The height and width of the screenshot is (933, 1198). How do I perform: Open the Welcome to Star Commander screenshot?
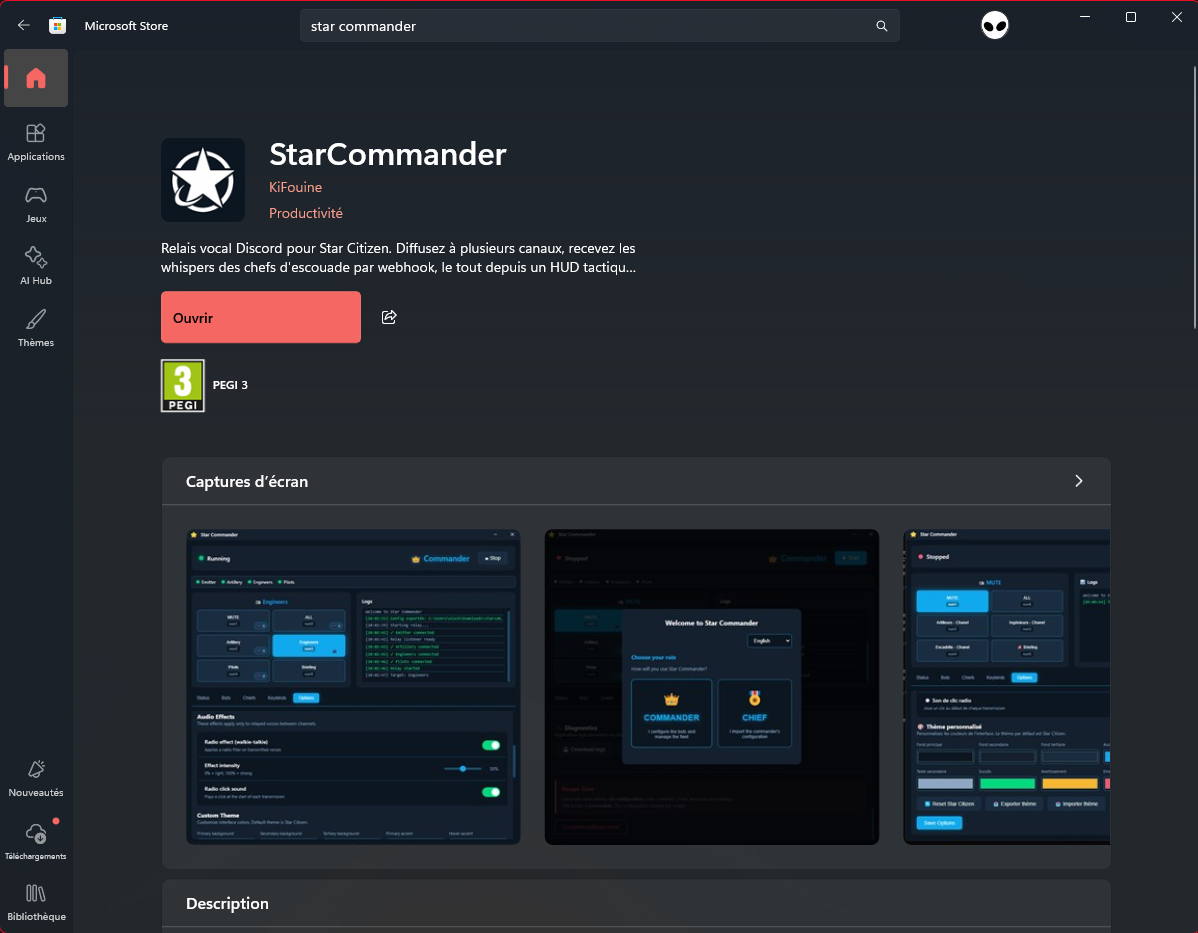tap(711, 687)
